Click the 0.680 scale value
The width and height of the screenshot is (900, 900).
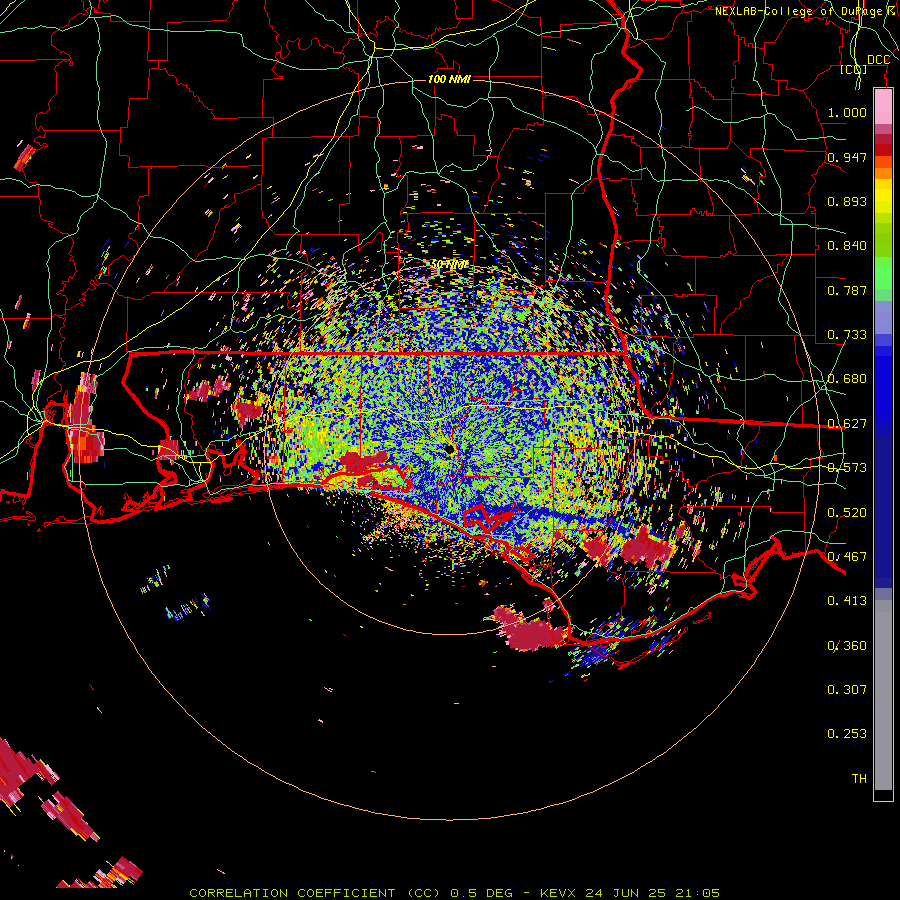pos(847,379)
